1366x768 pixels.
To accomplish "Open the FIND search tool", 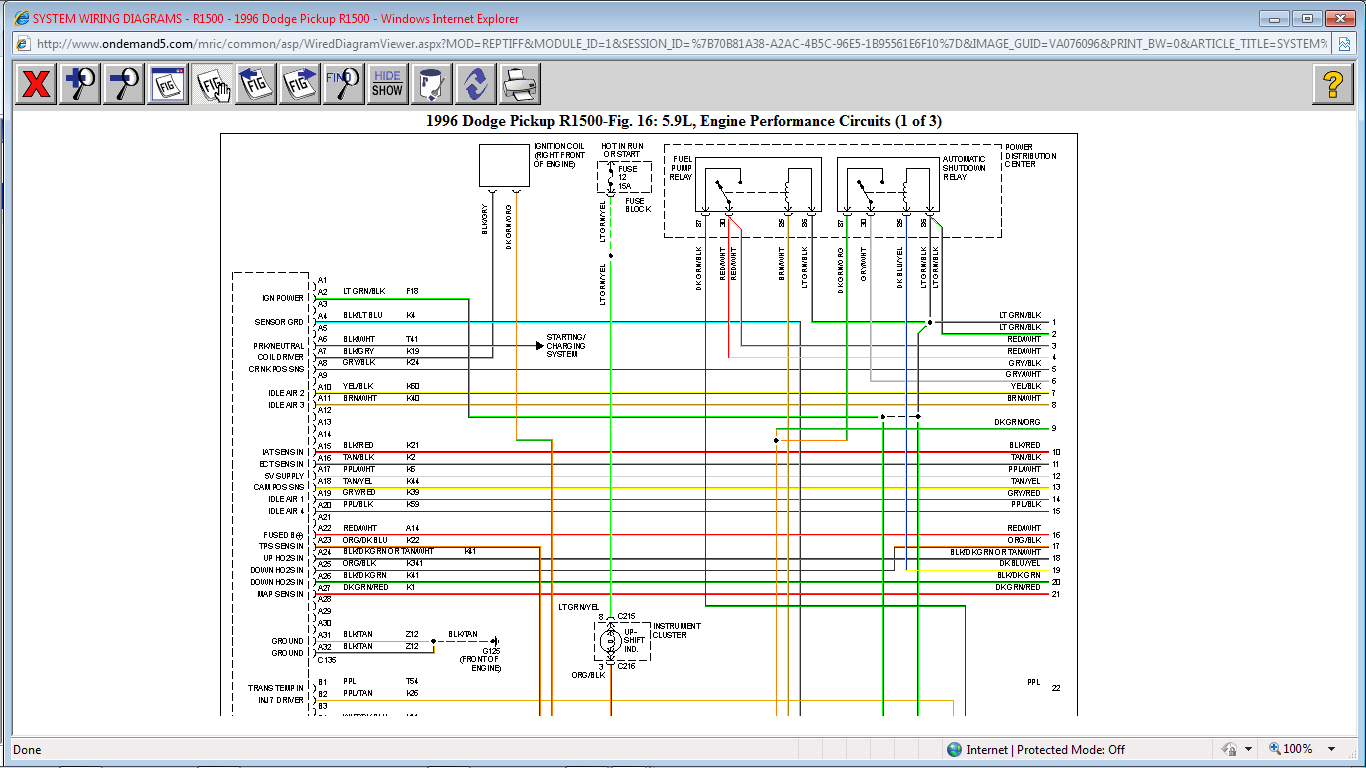I will 344,84.
